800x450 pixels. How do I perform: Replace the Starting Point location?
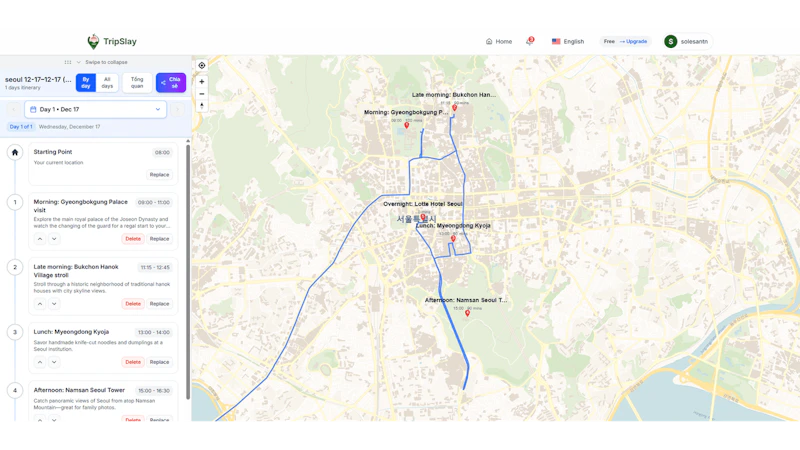point(159,174)
